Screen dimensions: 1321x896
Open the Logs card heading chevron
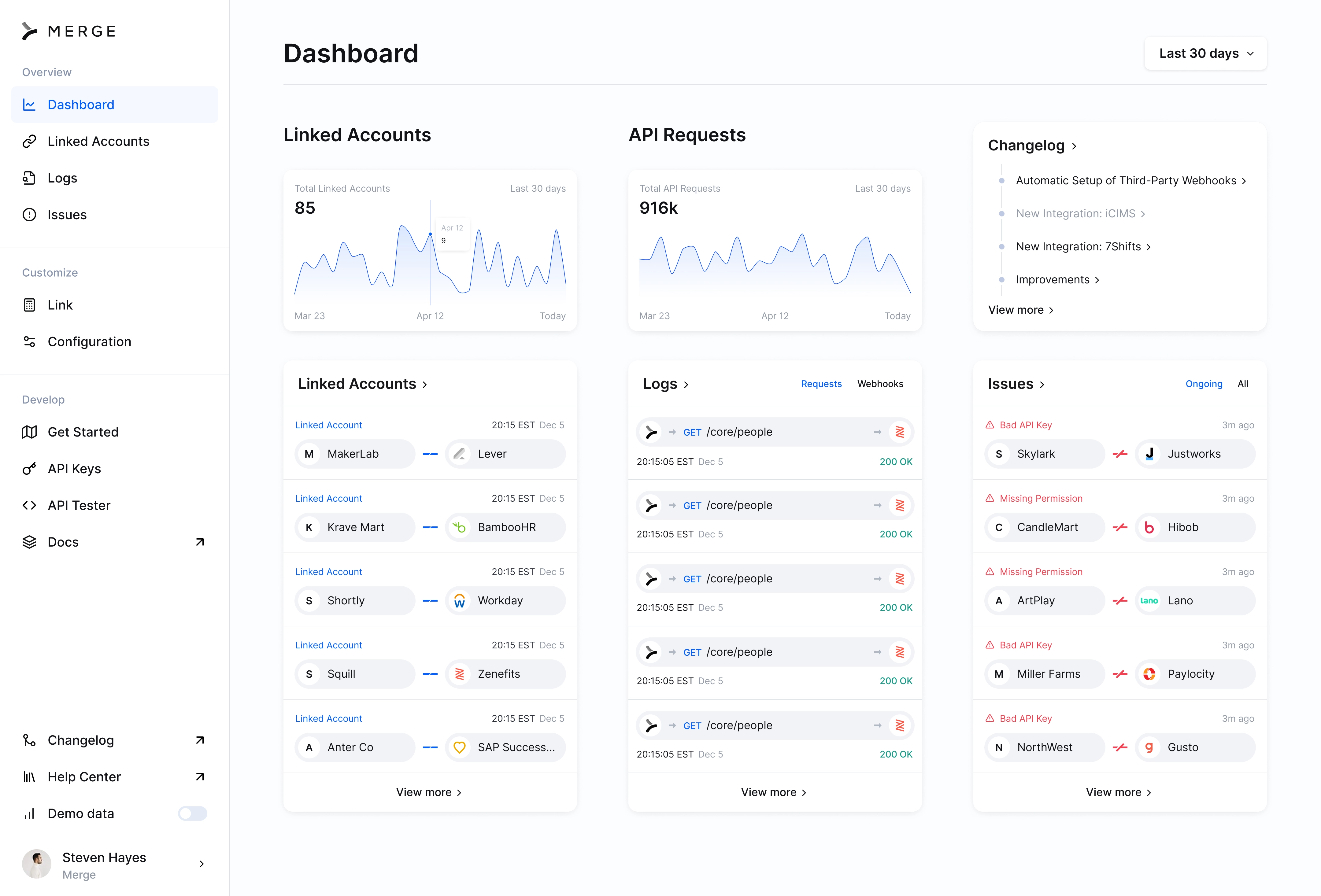[x=686, y=385]
